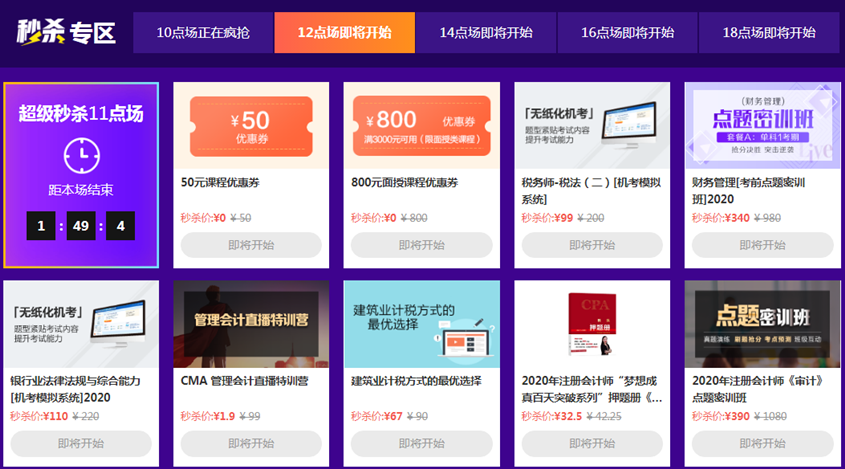Open the 18点场即将开始 tab
Viewport: 845px width, 469px height.
(769, 32)
